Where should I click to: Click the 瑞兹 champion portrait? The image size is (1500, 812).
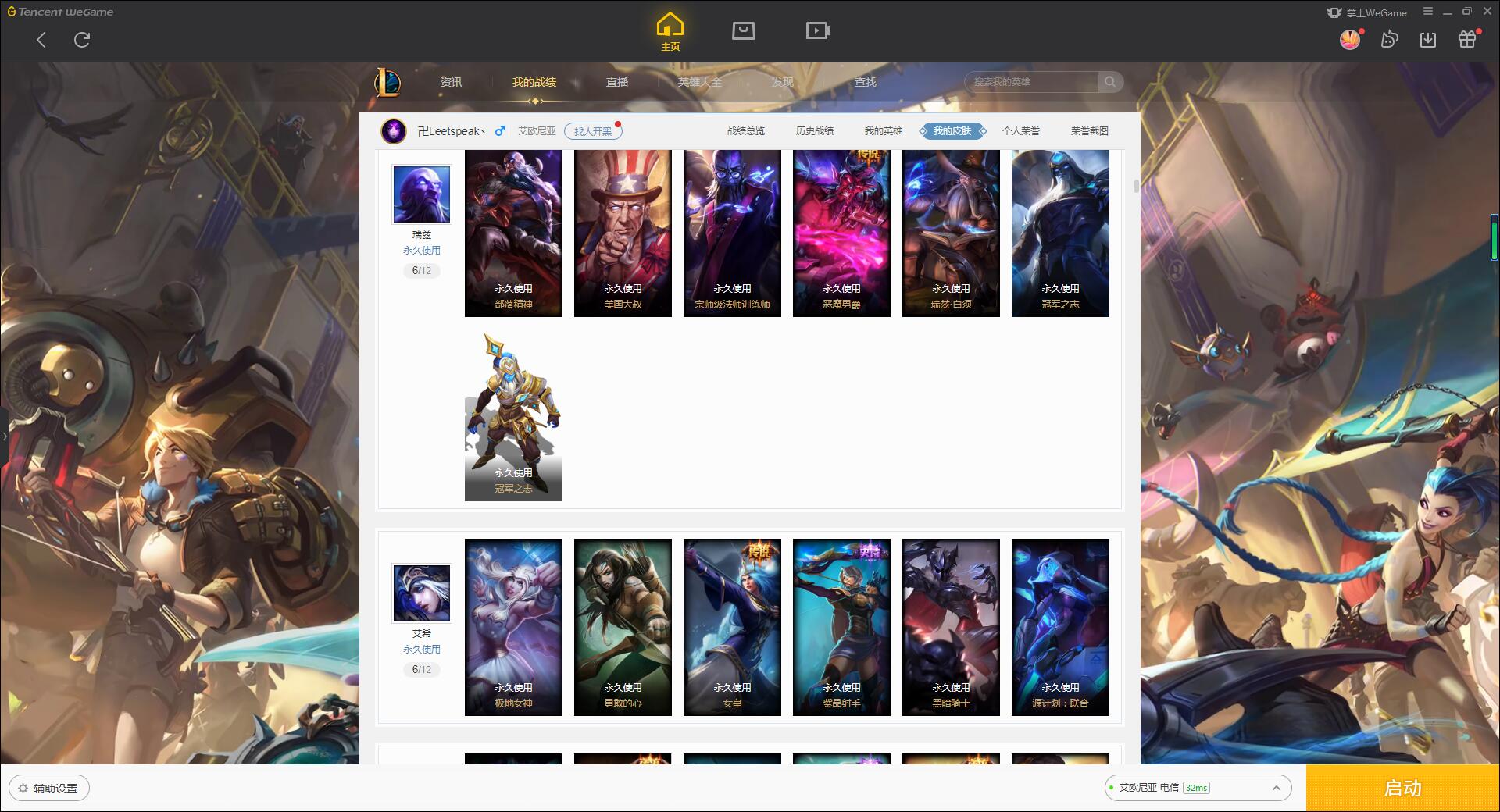(422, 194)
